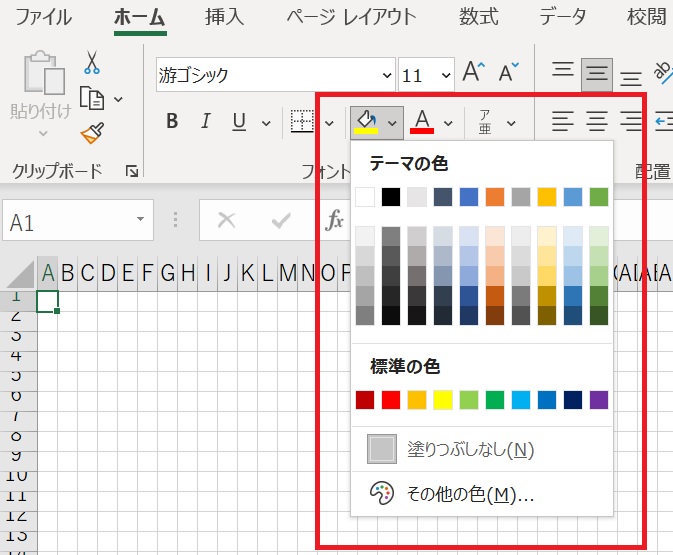This screenshot has height=555, width=673.
Task: Collapse the fill color dropdown arrow
Action: point(392,123)
